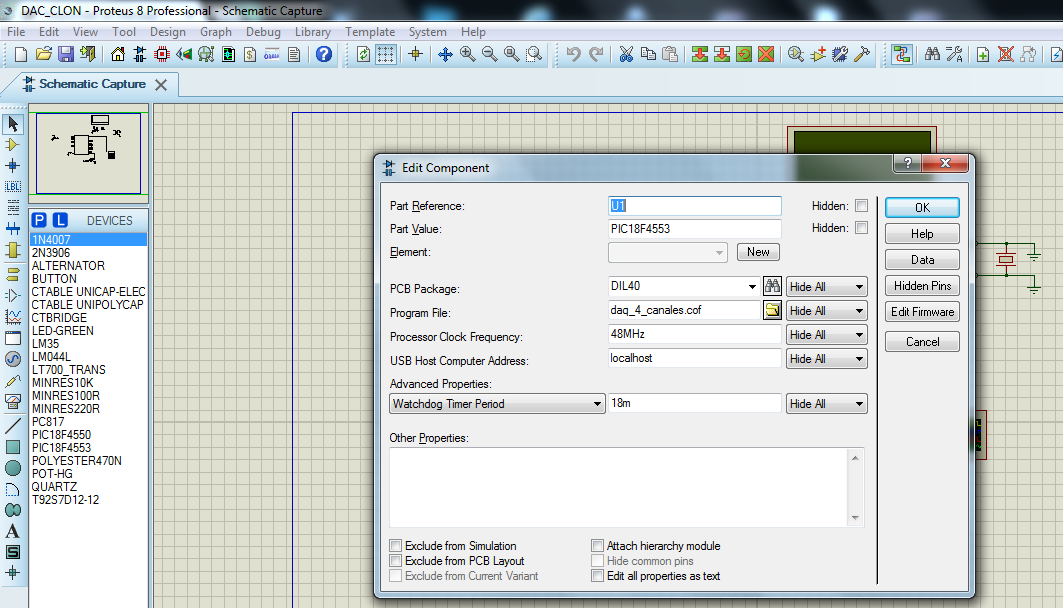Browse for program file folder icon
Image resolution: width=1063 pixels, height=608 pixels.
coord(772,310)
